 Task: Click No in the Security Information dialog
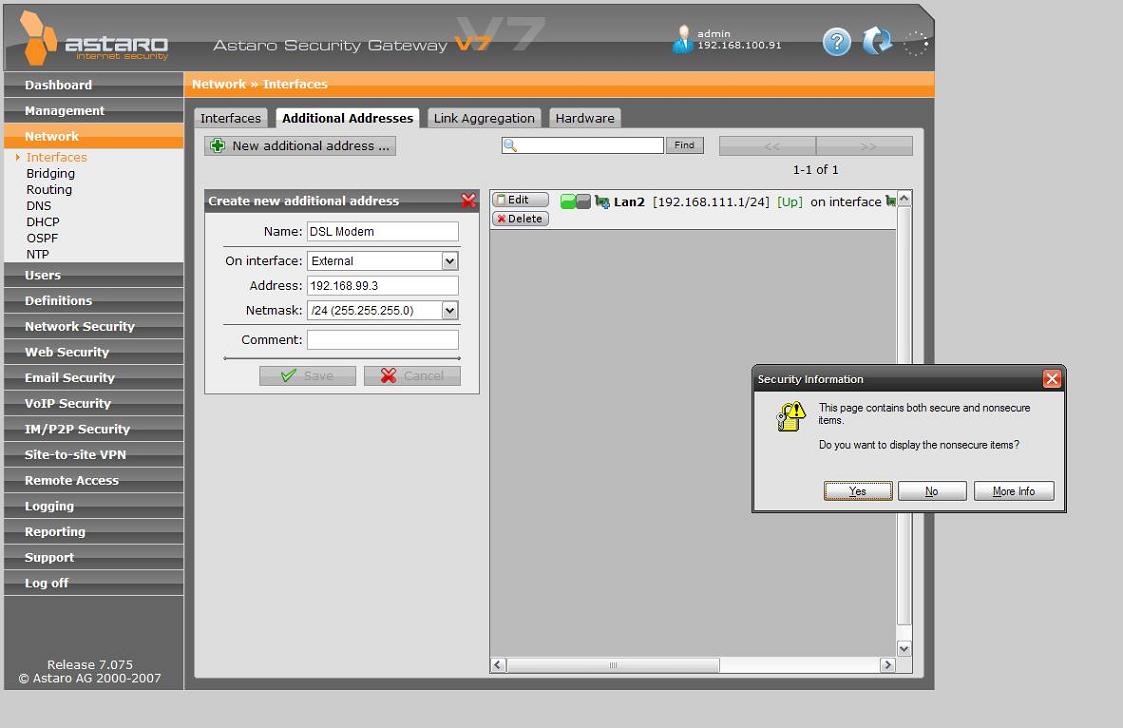[x=932, y=491]
